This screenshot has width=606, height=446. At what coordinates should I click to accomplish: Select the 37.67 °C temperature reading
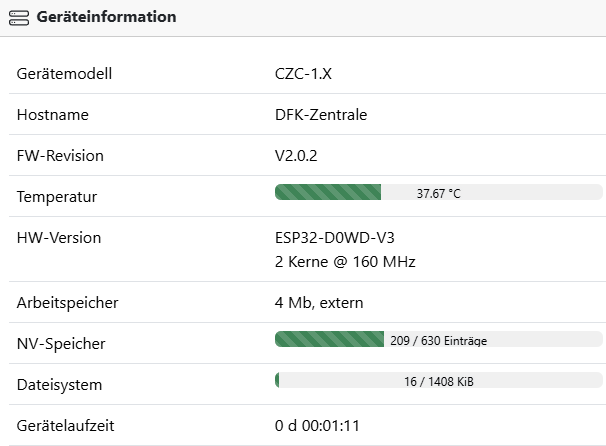tap(439, 193)
